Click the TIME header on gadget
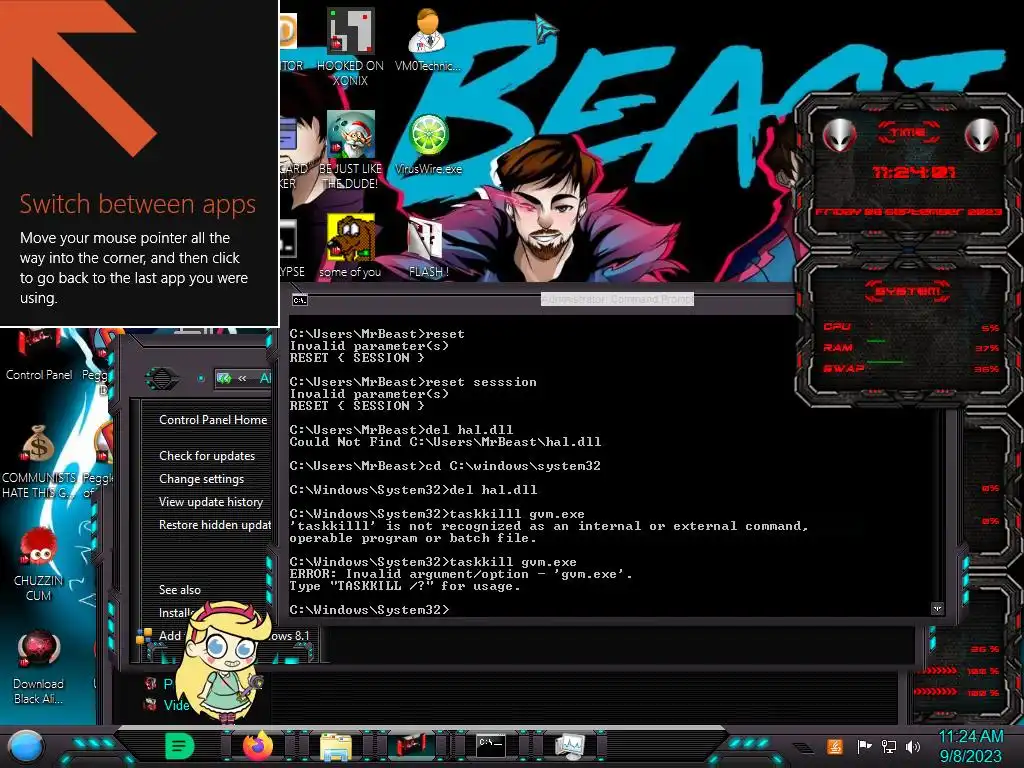Screen dimensions: 1024x768 [x=908, y=132]
